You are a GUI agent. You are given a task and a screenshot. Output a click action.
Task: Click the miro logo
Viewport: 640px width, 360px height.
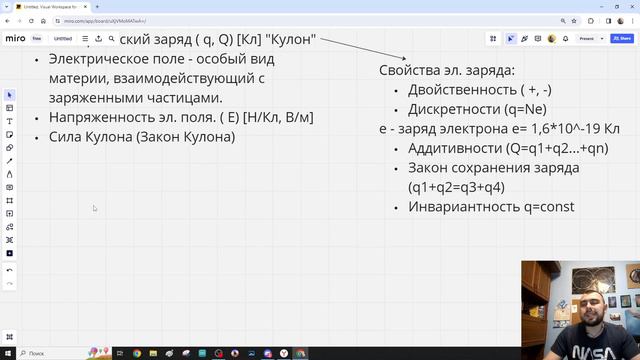pyautogui.click(x=16, y=38)
